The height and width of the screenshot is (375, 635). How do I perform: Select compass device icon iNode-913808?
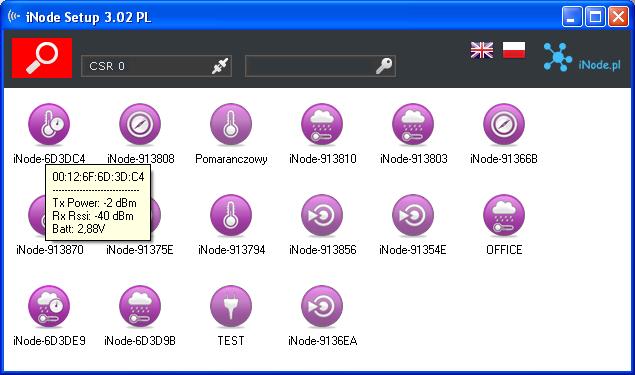point(140,125)
